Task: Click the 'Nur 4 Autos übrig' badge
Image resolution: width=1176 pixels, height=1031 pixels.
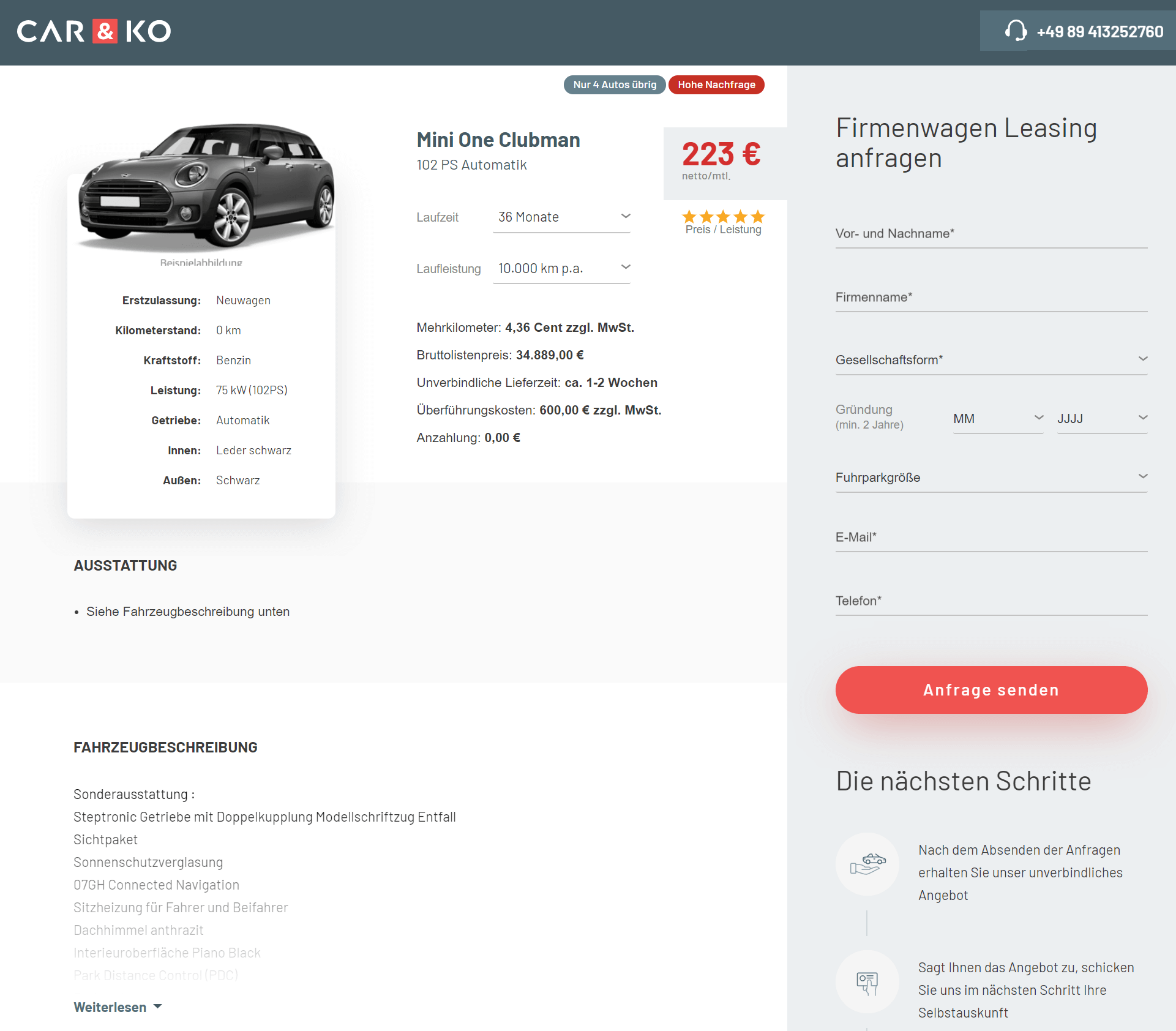Action: [615, 84]
